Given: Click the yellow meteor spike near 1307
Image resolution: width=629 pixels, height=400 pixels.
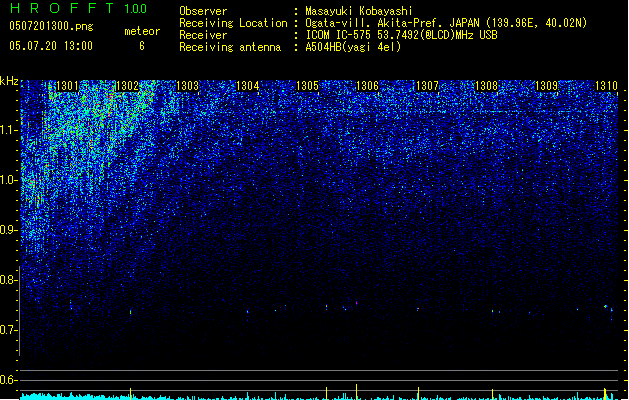Looking at the screenshot, I should click(x=418, y=393).
